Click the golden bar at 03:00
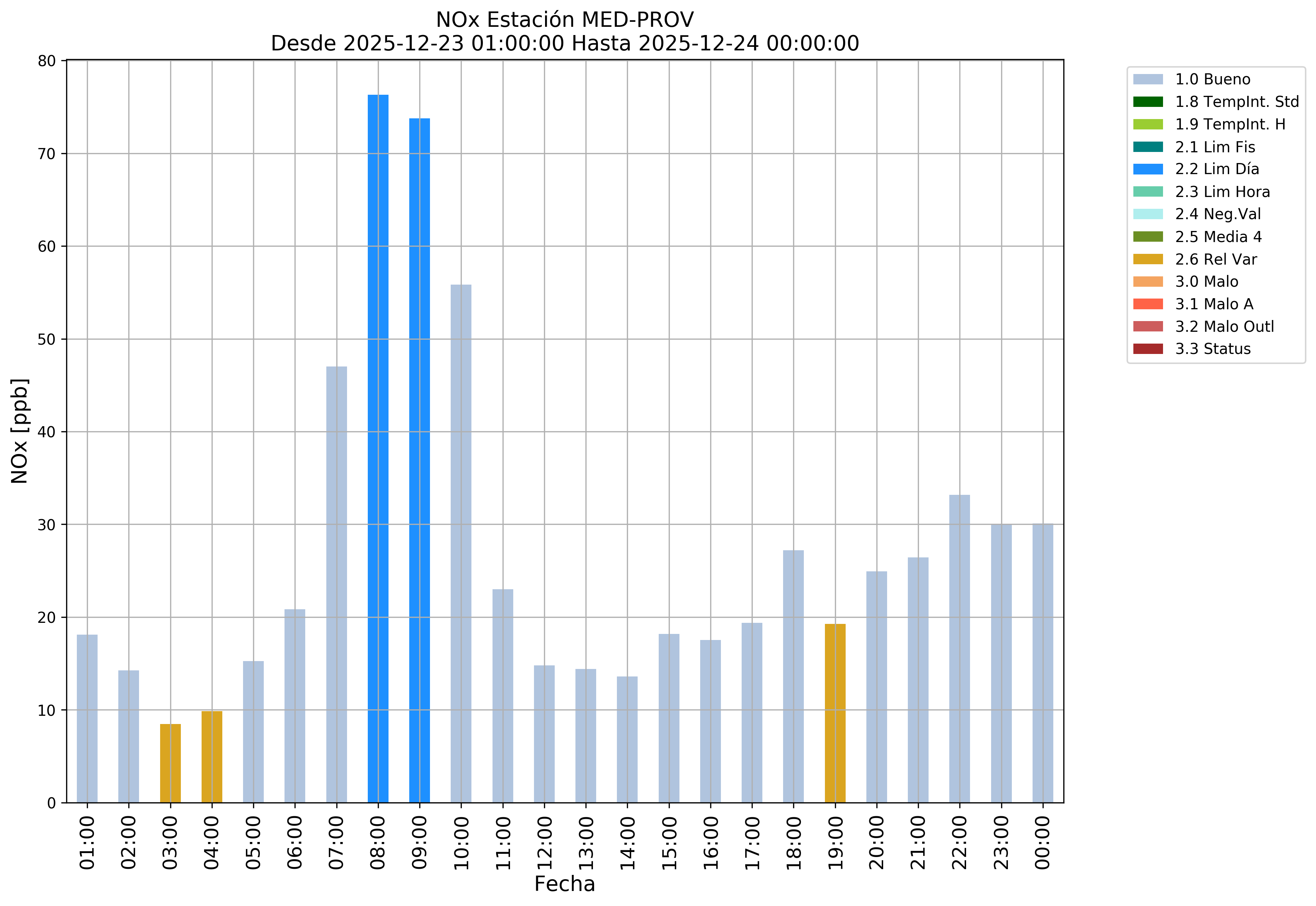This screenshot has height=906, width=1316. pyautogui.click(x=170, y=763)
